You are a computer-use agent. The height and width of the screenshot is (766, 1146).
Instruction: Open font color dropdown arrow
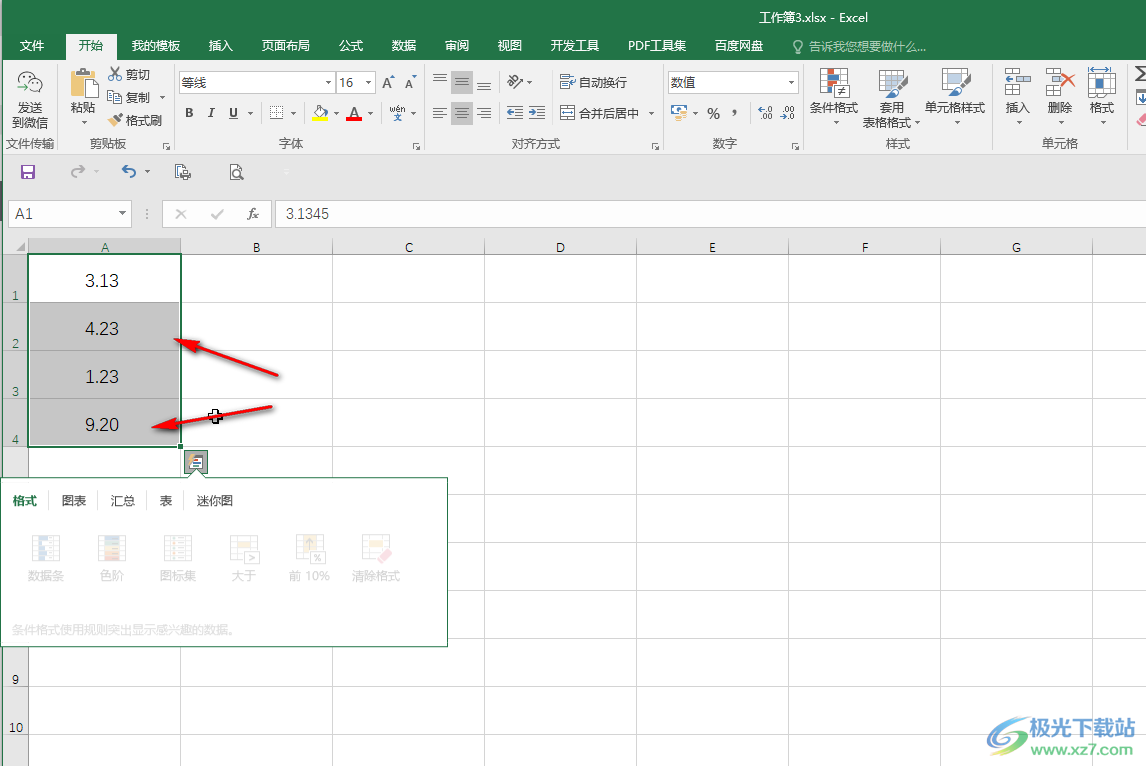click(x=371, y=113)
